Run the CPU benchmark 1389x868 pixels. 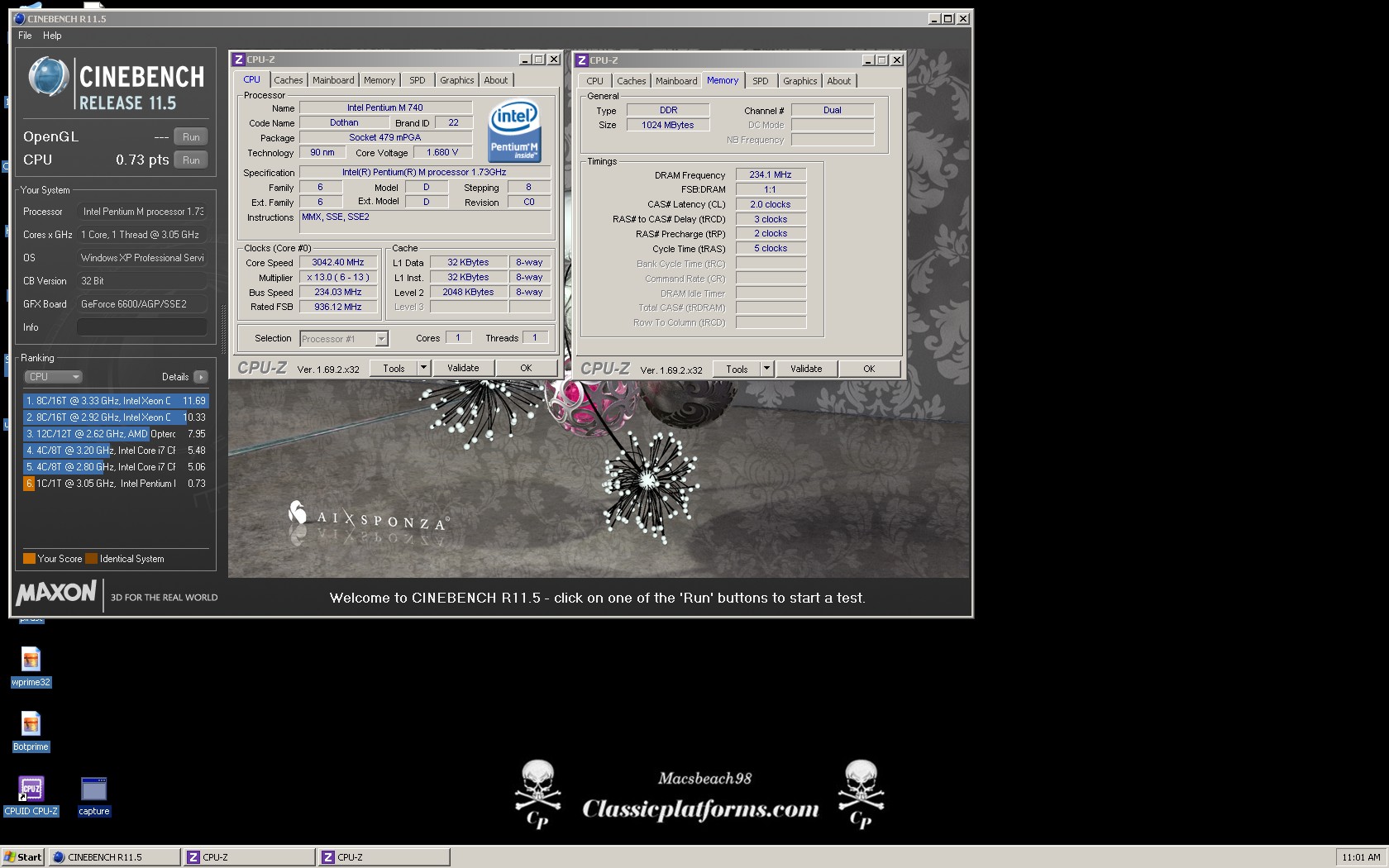click(x=191, y=160)
